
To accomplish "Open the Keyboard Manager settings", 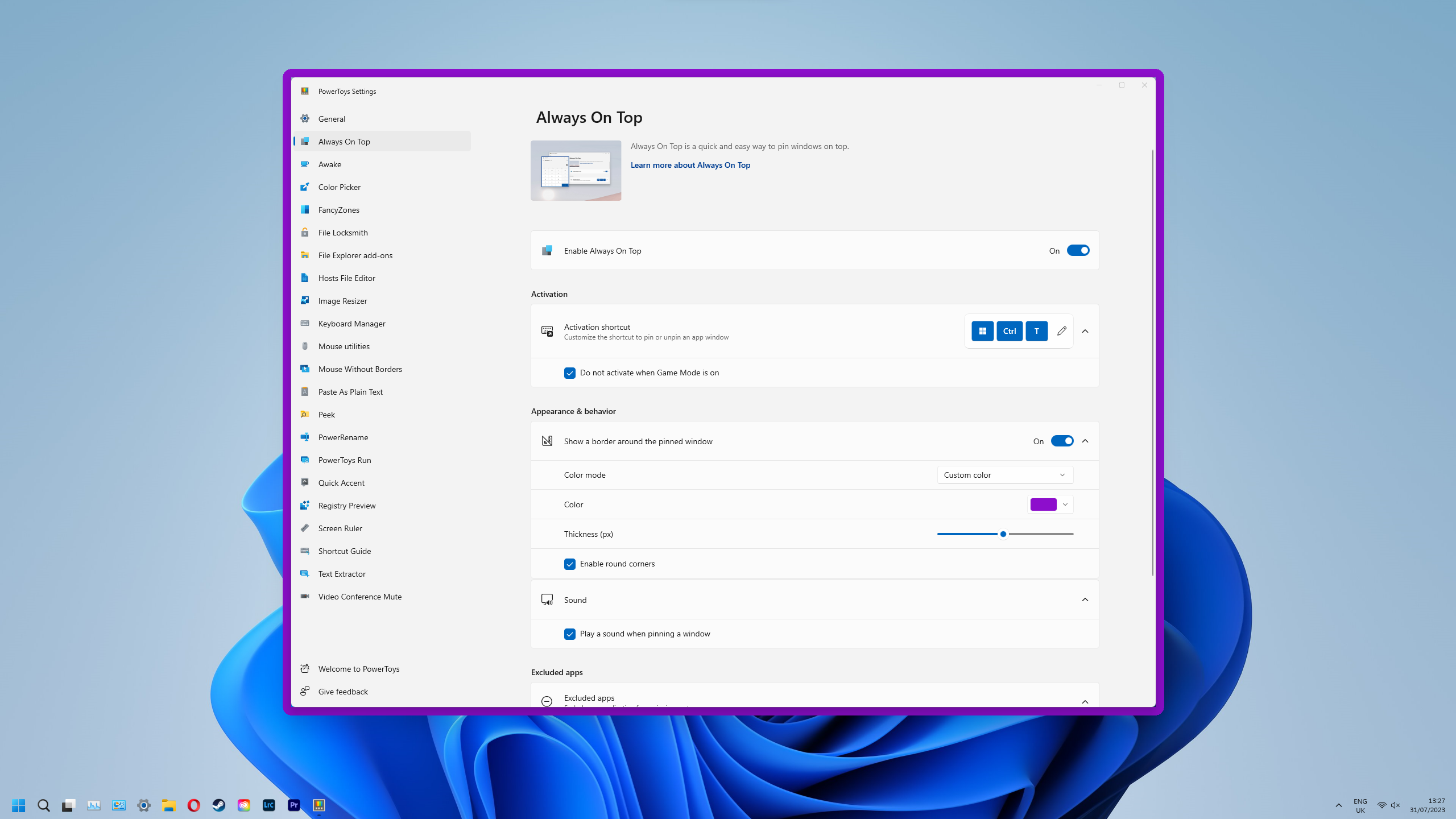I will [352, 323].
